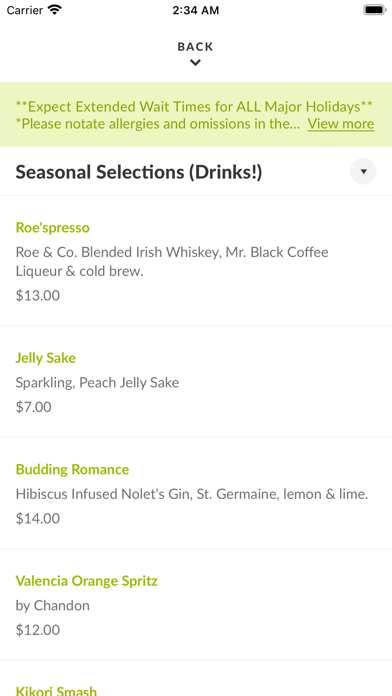Choose the Valencia Orange Spritz title

pos(87,581)
